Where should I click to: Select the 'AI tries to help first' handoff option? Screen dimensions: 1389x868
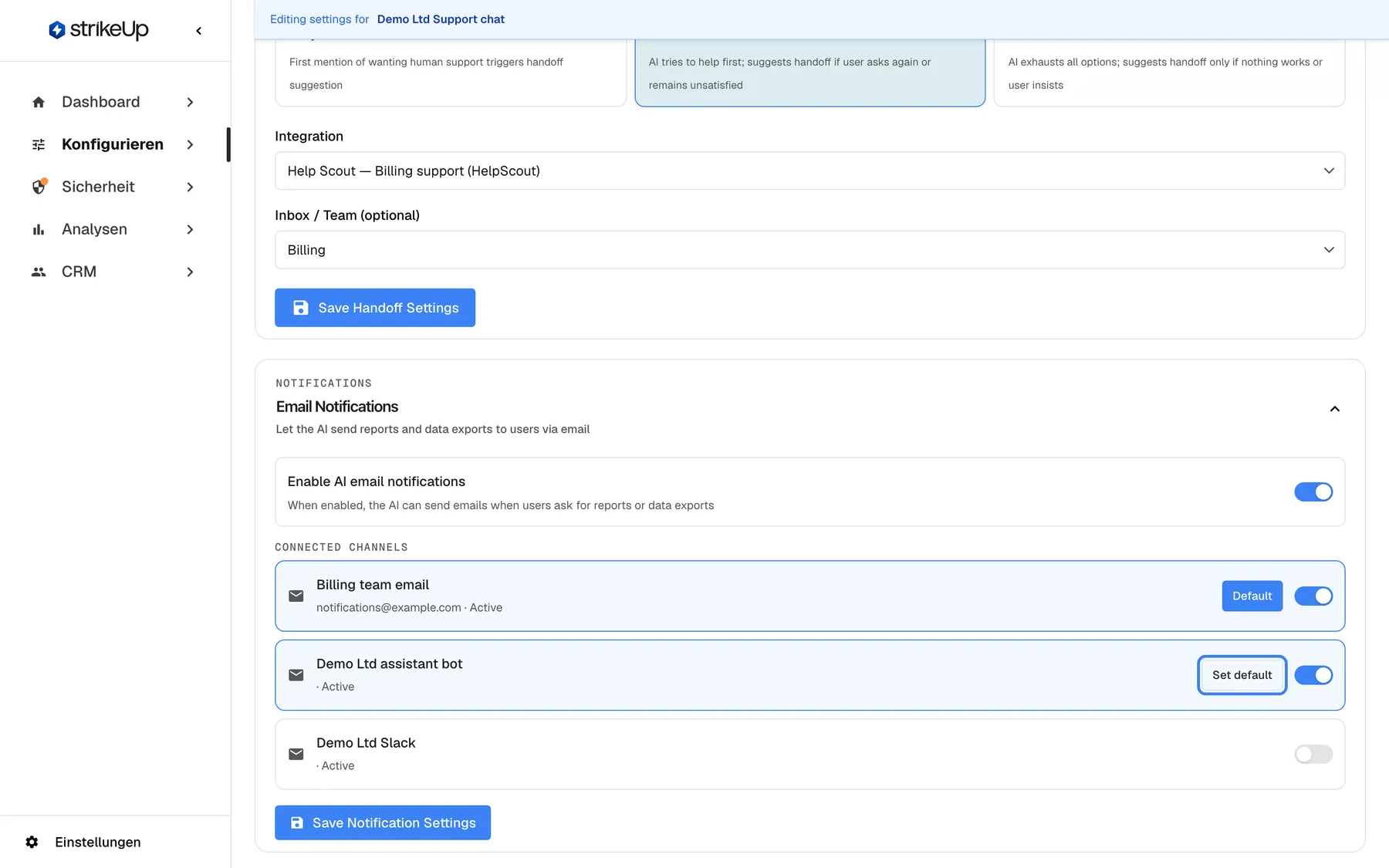pos(809,73)
